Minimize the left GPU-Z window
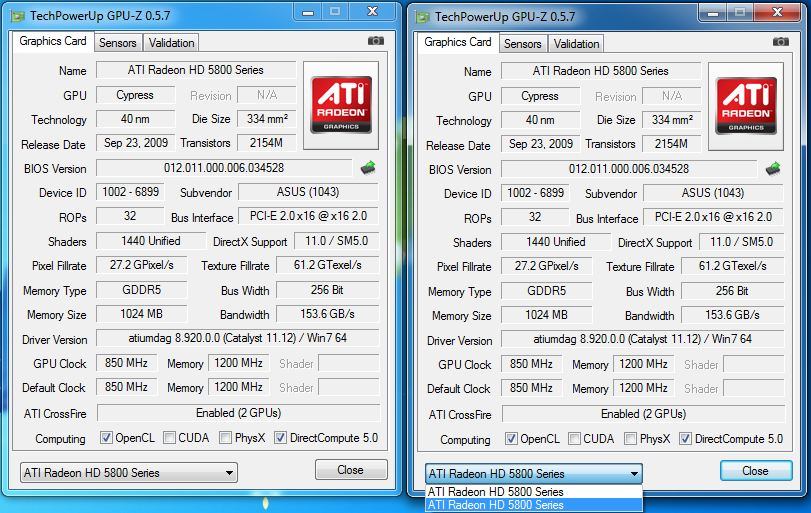This screenshot has width=811, height=513. (x=308, y=12)
